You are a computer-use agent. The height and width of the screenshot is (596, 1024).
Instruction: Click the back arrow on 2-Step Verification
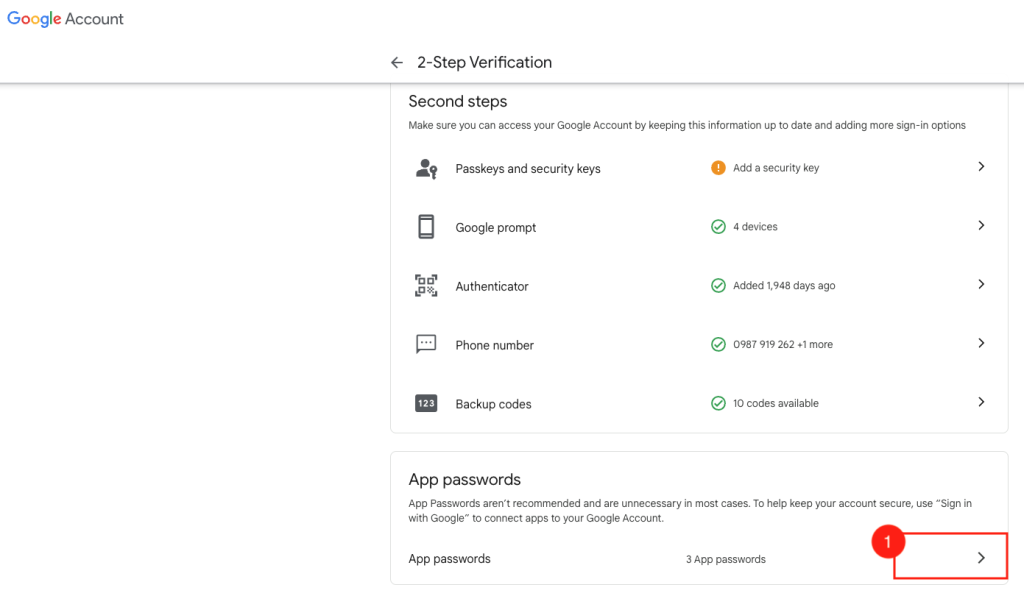[x=397, y=62]
